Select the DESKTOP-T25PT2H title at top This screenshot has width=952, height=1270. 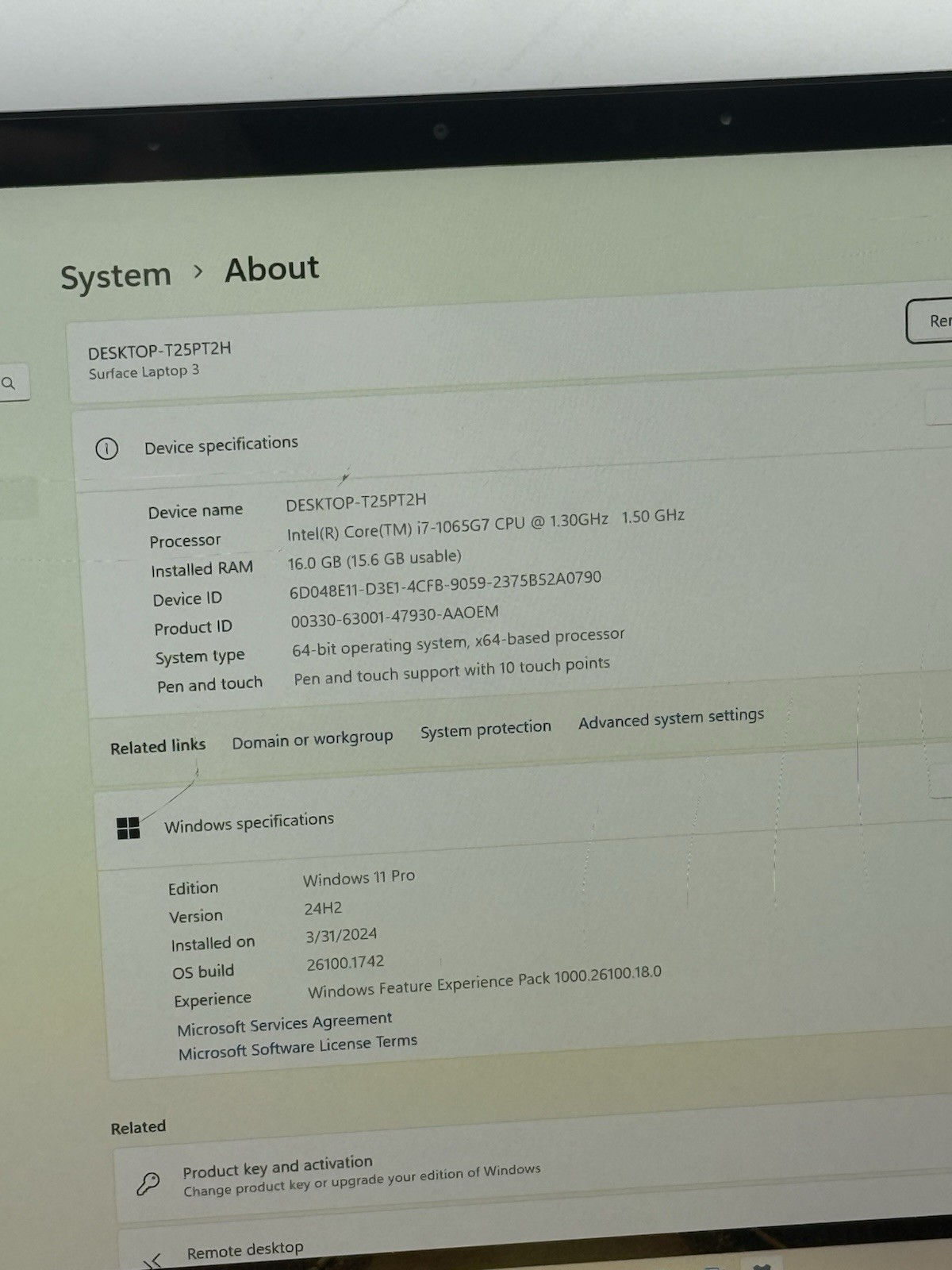coord(159,350)
